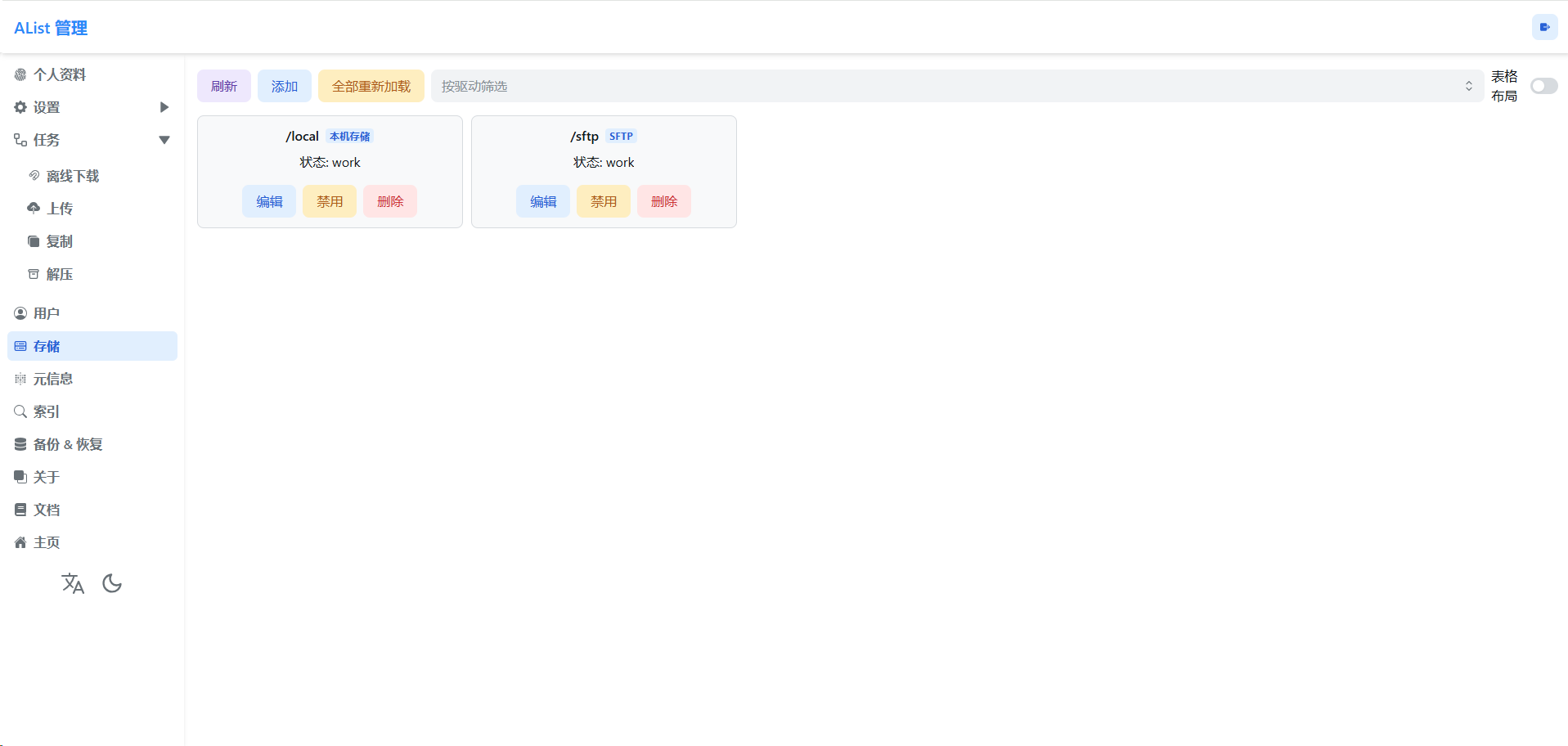The height and width of the screenshot is (746, 1568).
Task: Collapse the 任务 submenu arrow
Action: point(164,140)
